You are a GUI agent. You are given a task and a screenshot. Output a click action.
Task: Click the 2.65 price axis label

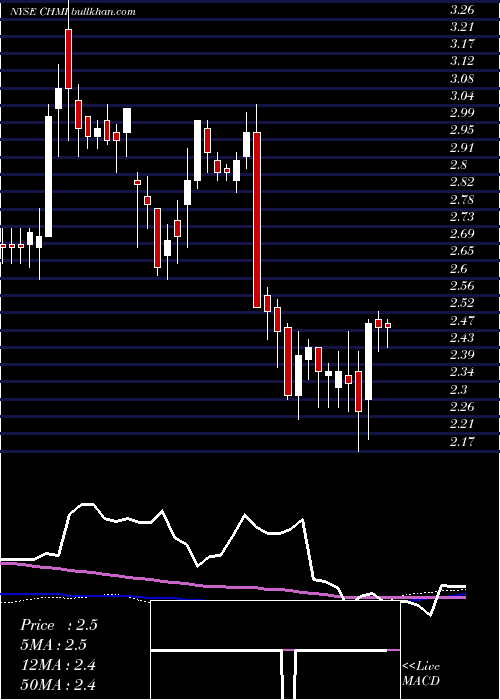(x=462, y=251)
